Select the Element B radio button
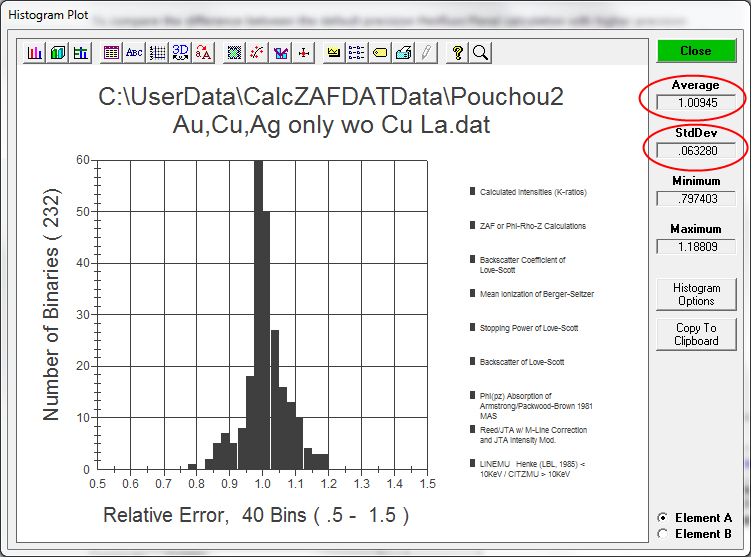 click(x=662, y=534)
